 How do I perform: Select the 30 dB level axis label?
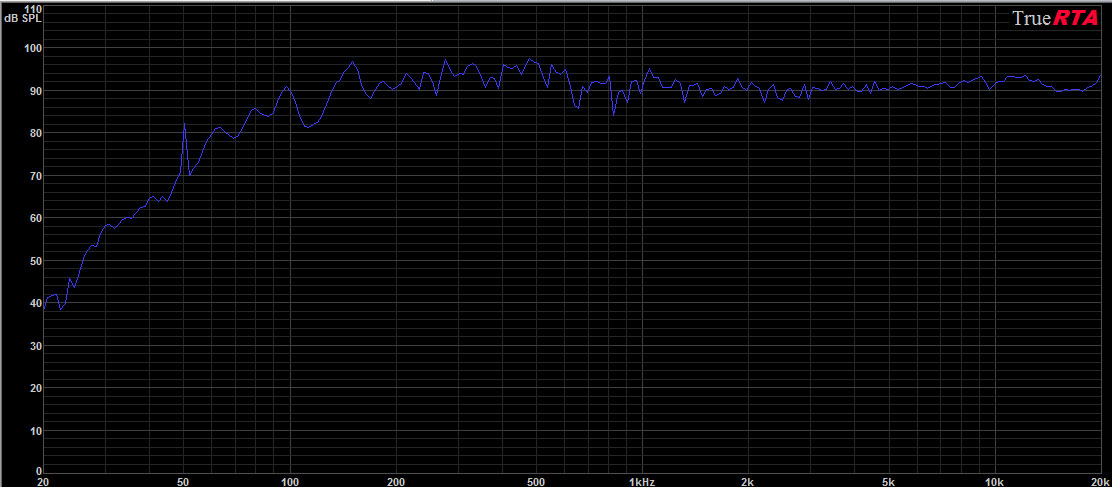pyautogui.click(x=36, y=346)
